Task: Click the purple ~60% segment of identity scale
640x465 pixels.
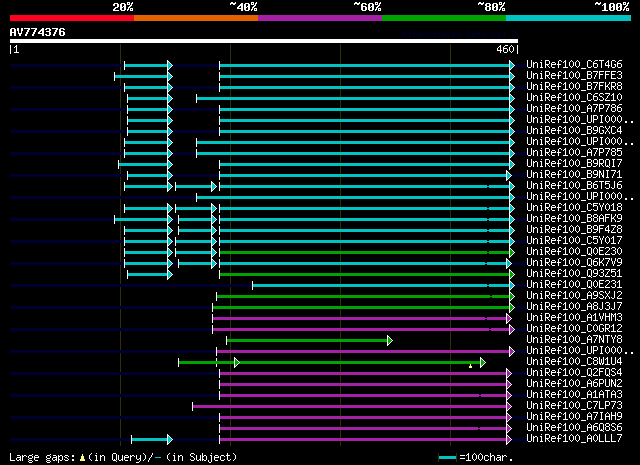Action: 320,18
